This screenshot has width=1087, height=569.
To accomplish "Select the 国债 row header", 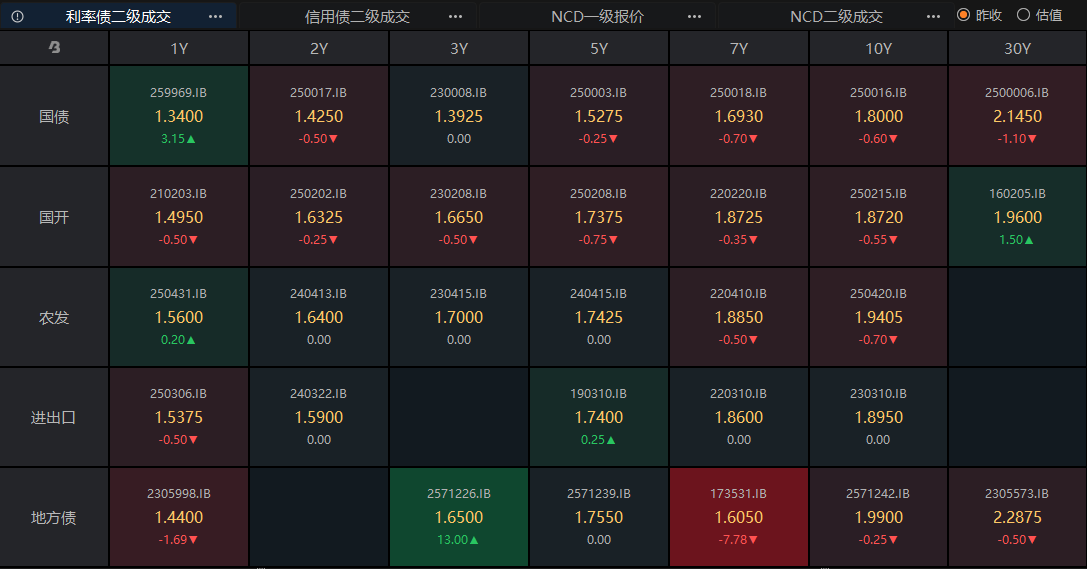I will coord(54,116).
